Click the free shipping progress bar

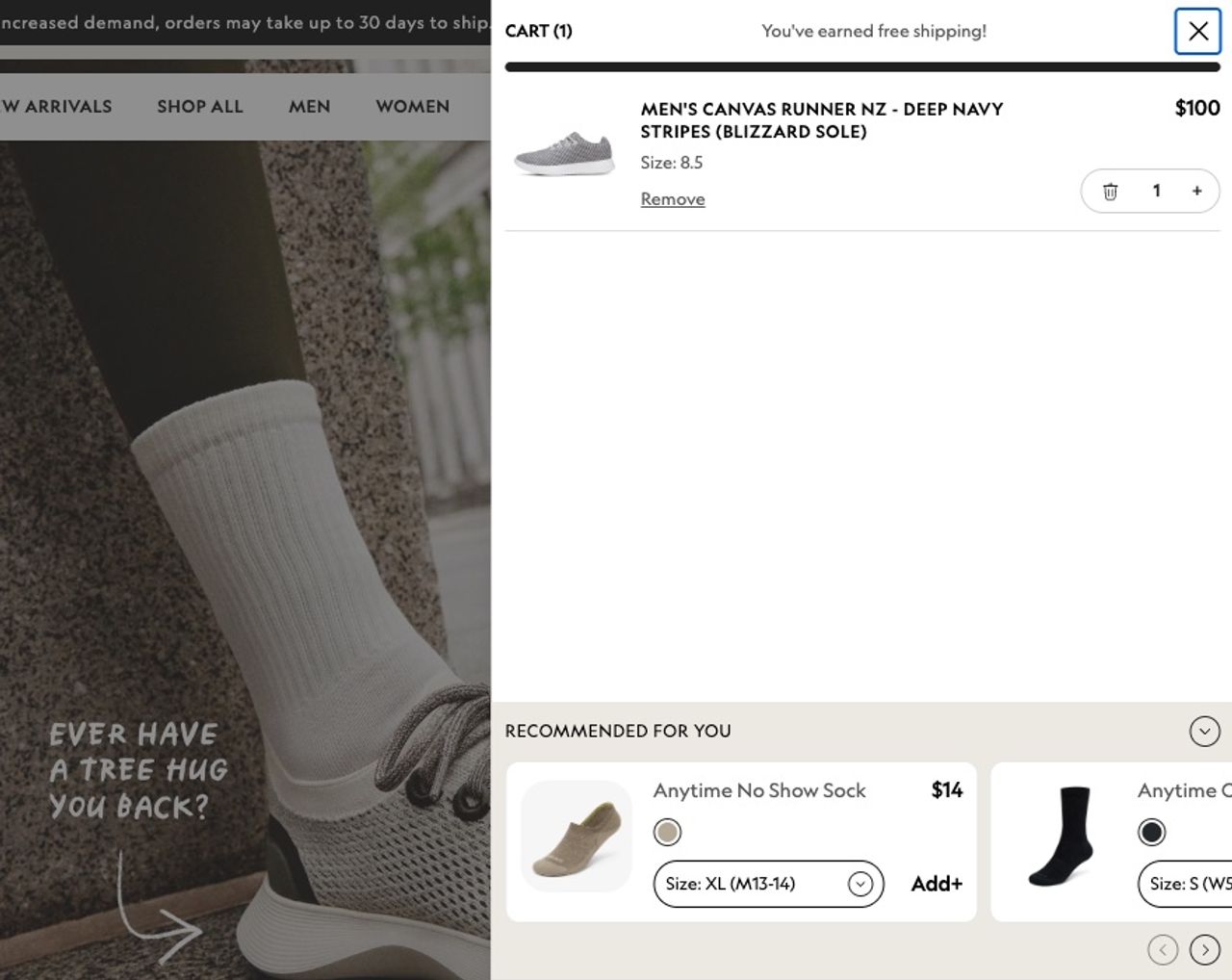tap(862, 67)
